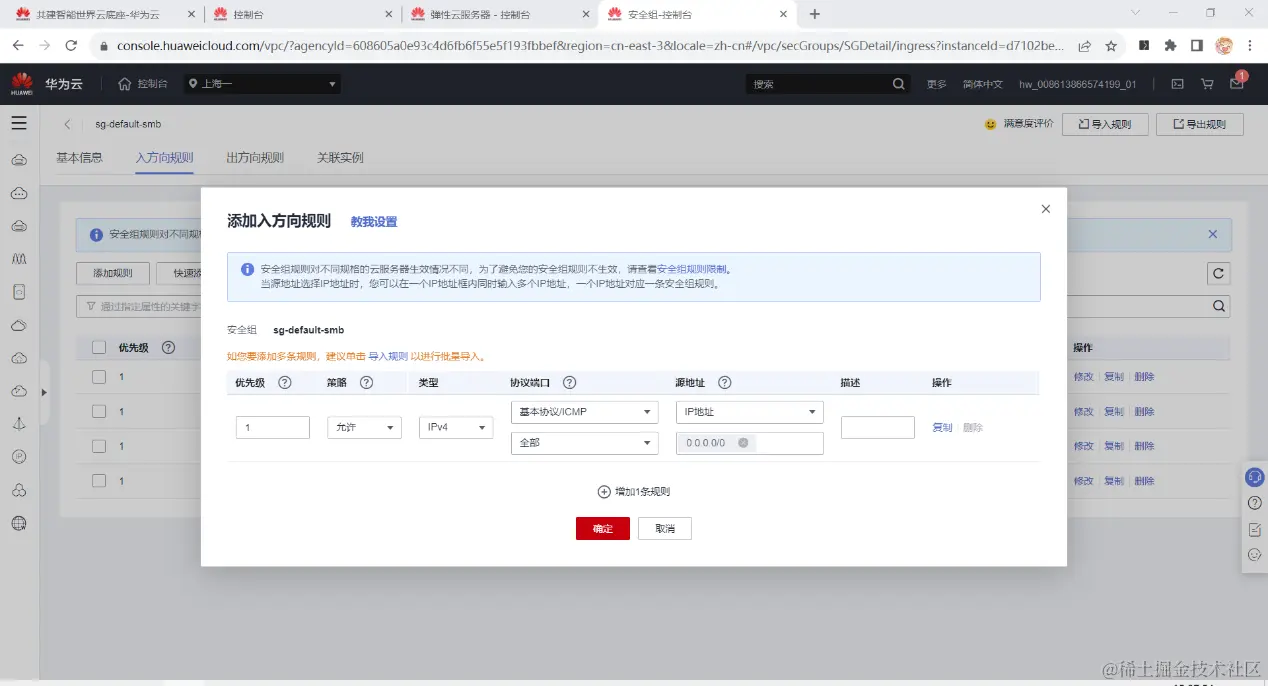1268x686 pixels.
Task: Open the floating help question icon
Action: tap(1254, 503)
